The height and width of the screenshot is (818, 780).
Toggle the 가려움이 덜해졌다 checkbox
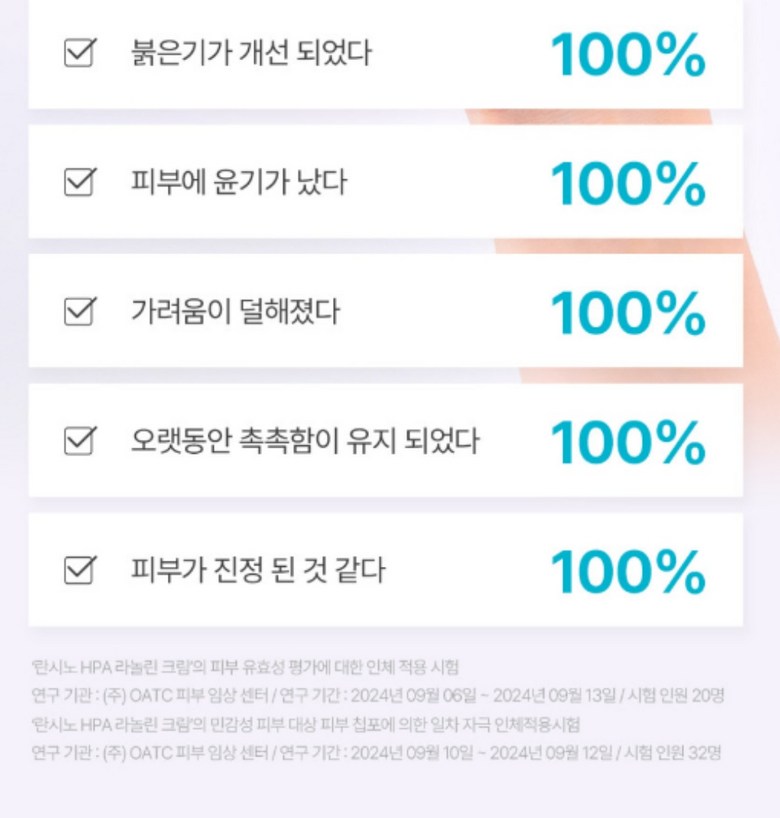coord(79,312)
